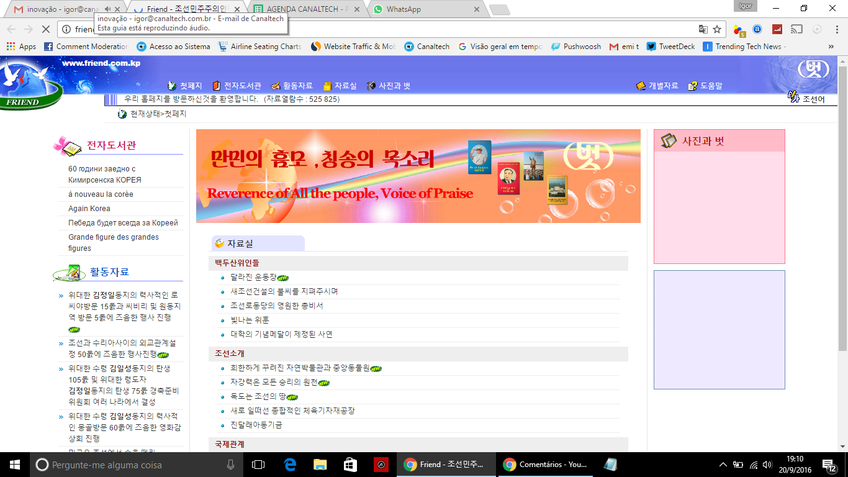Open the 자료실 top menu item
The height and width of the screenshot is (477, 848).
coord(340,85)
